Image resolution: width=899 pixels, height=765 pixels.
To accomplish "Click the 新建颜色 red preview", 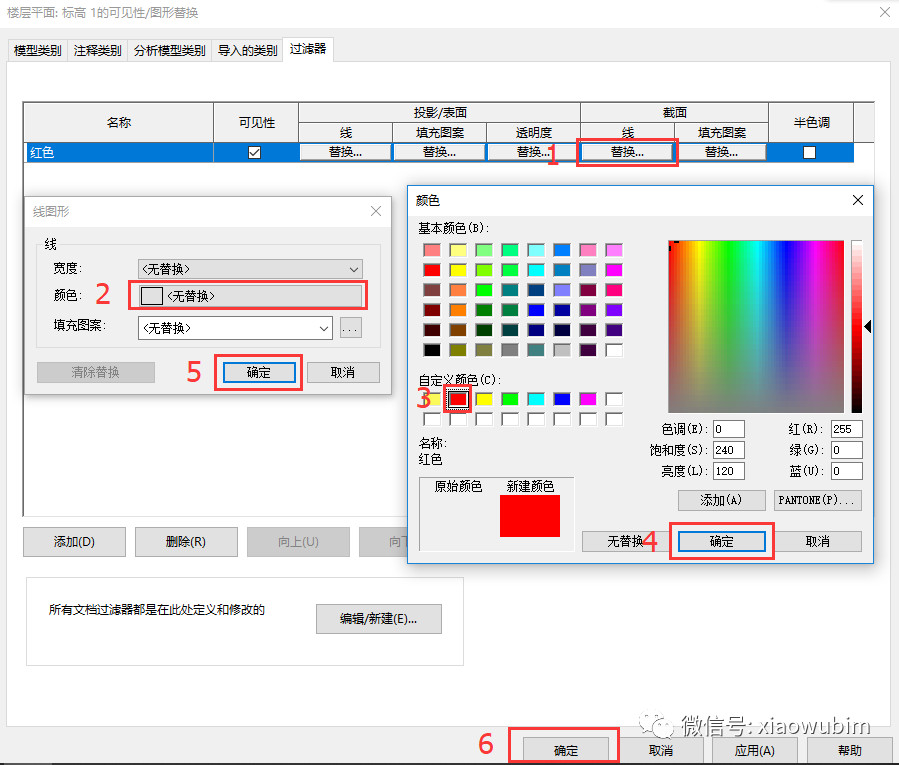I will pos(530,516).
